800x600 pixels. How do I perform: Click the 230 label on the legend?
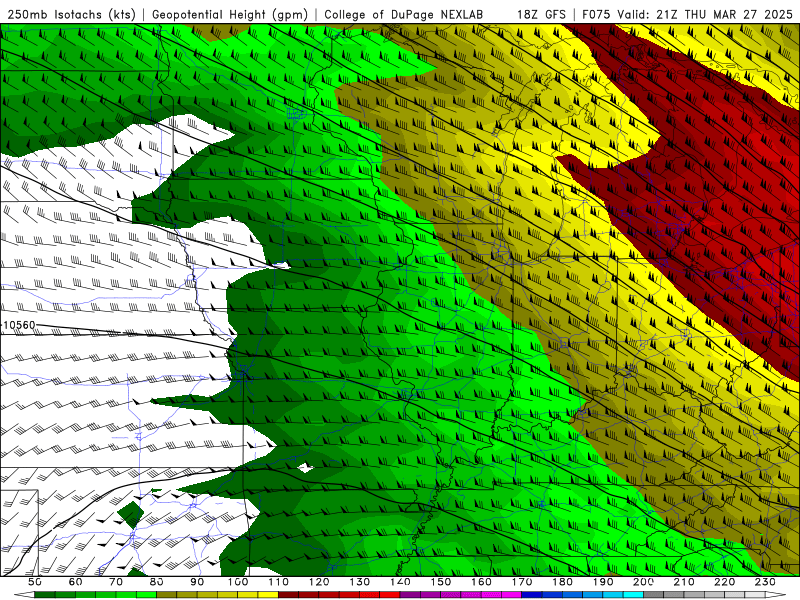pos(765,582)
